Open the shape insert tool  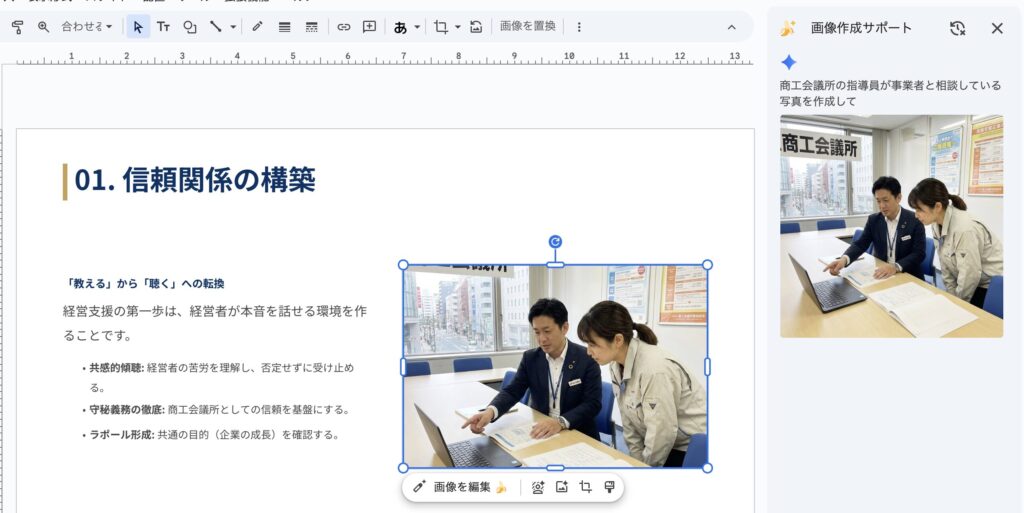click(x=189, y=27)
